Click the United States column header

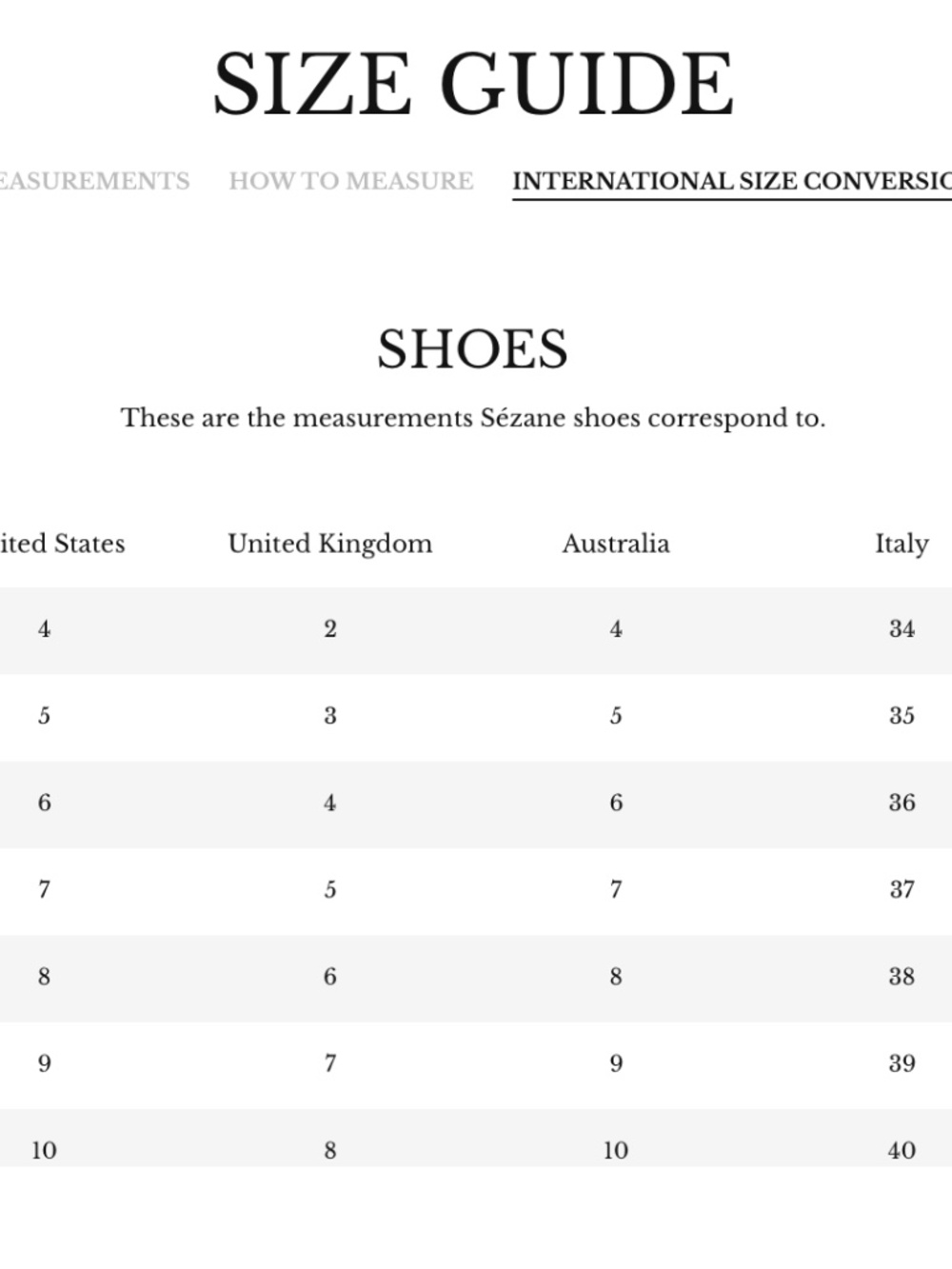click(x=62, y=544)
